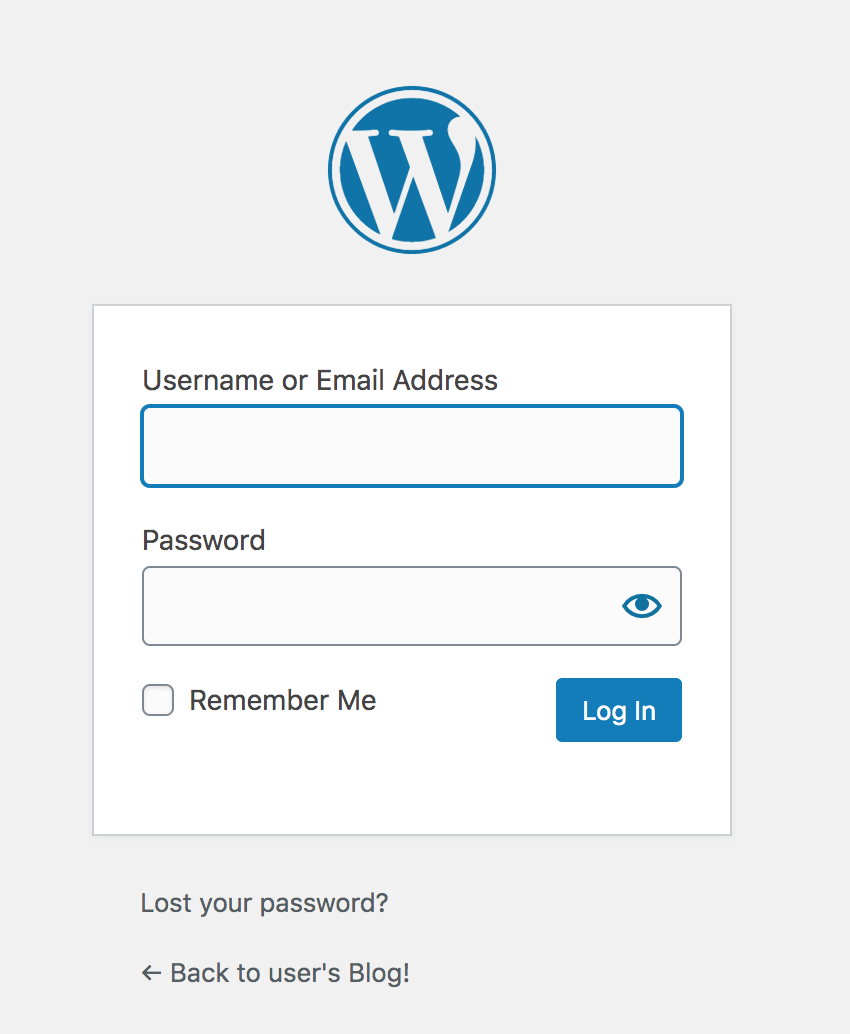Click the left arrow before Back to user's Blog

pos(151,973)
